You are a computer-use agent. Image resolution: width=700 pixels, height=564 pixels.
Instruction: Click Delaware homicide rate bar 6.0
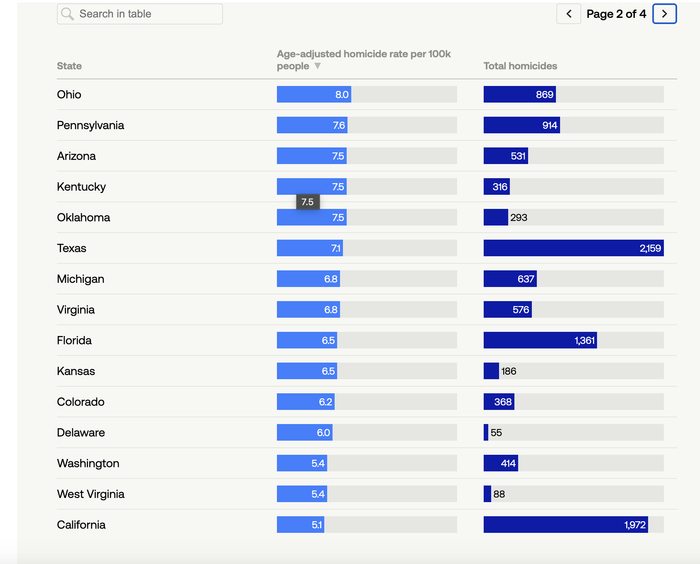pos(304,433)
